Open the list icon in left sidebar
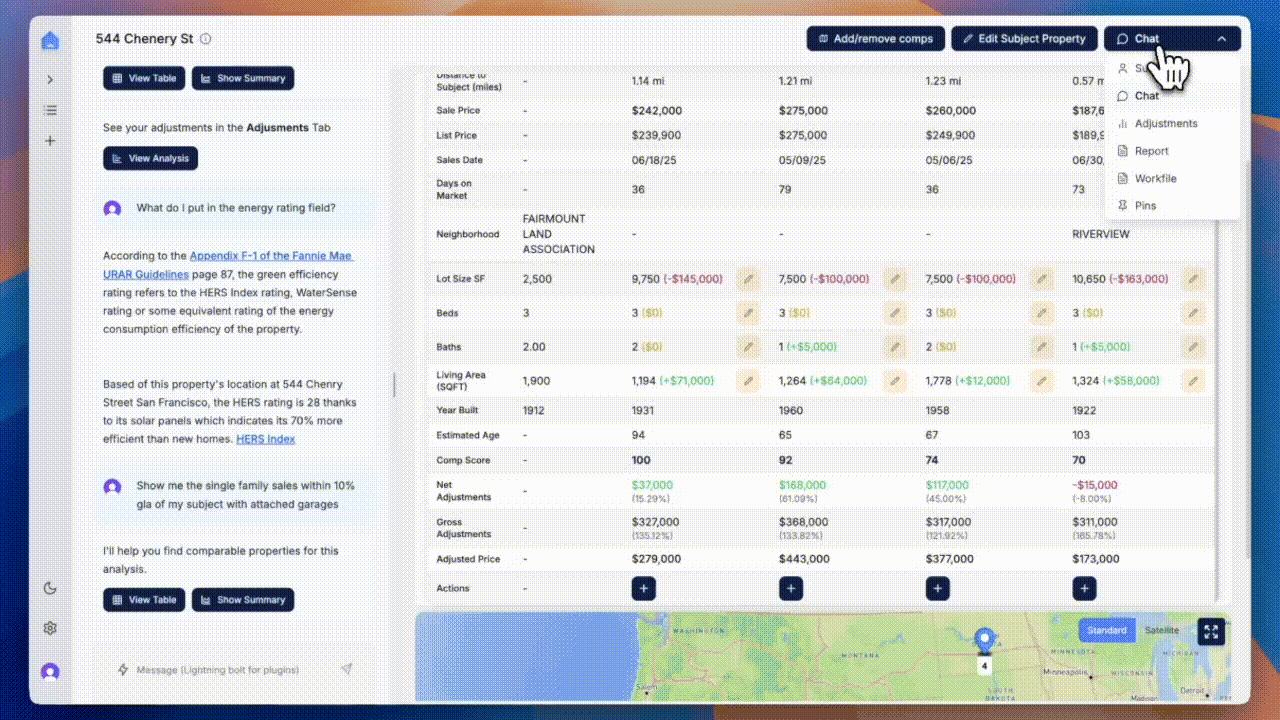Viewport: 1280px width, 720px height. click(x=50, y=110)
